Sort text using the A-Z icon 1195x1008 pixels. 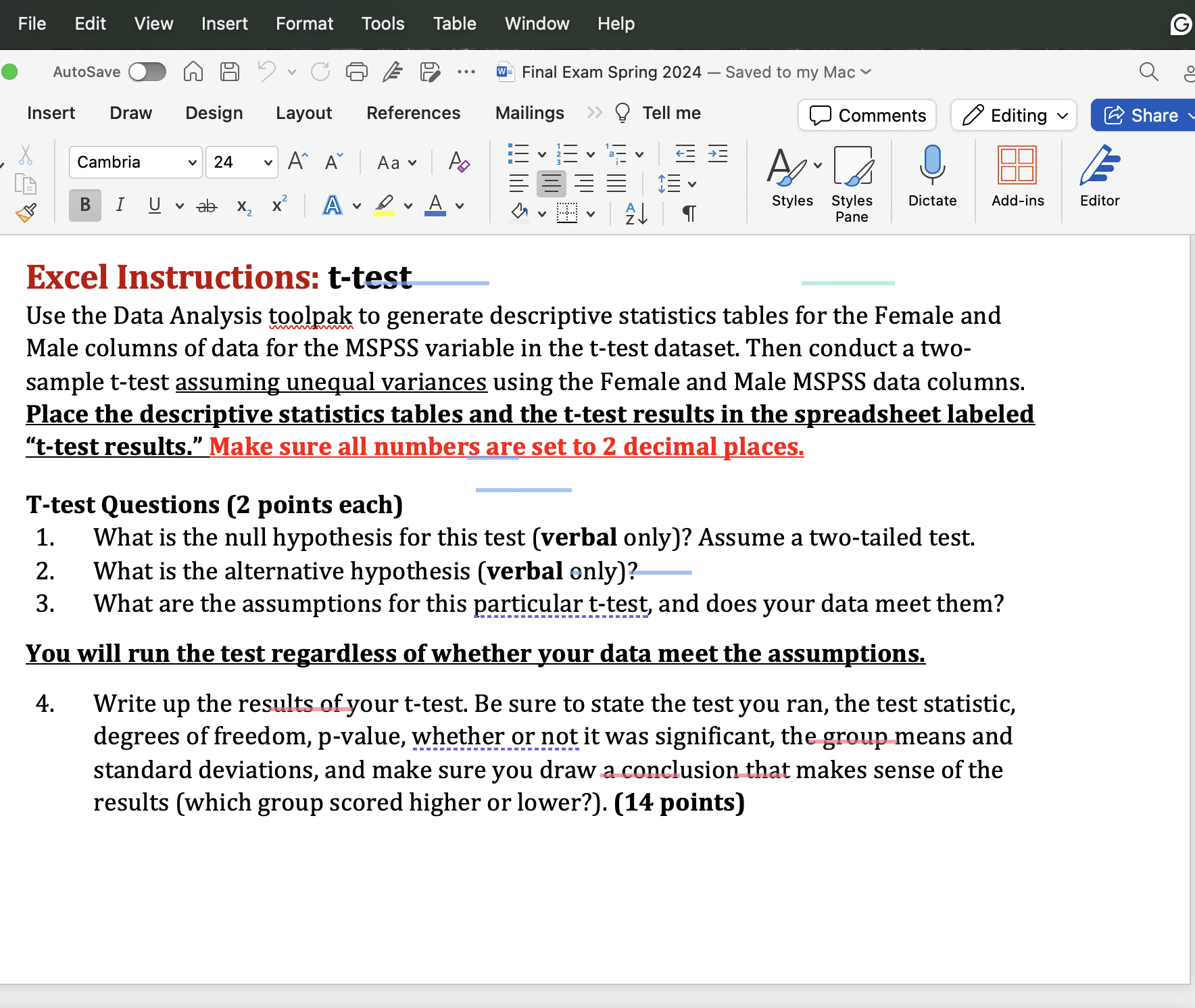tap(634, 212)
